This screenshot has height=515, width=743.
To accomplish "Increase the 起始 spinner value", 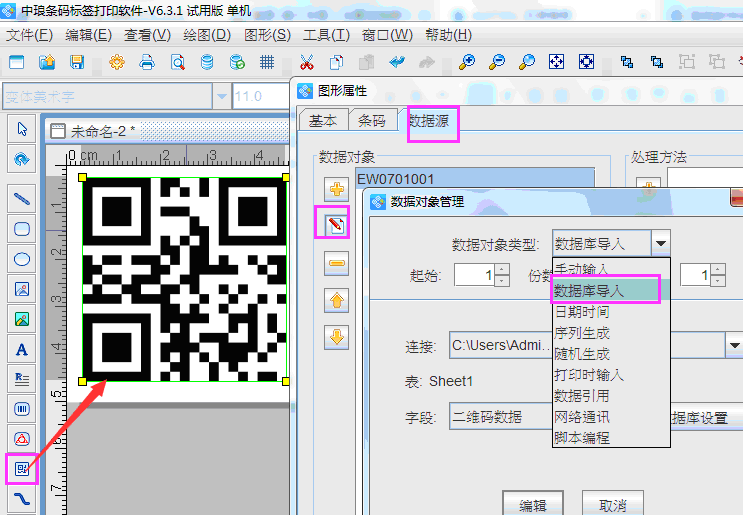I will (x=501, y=270).
